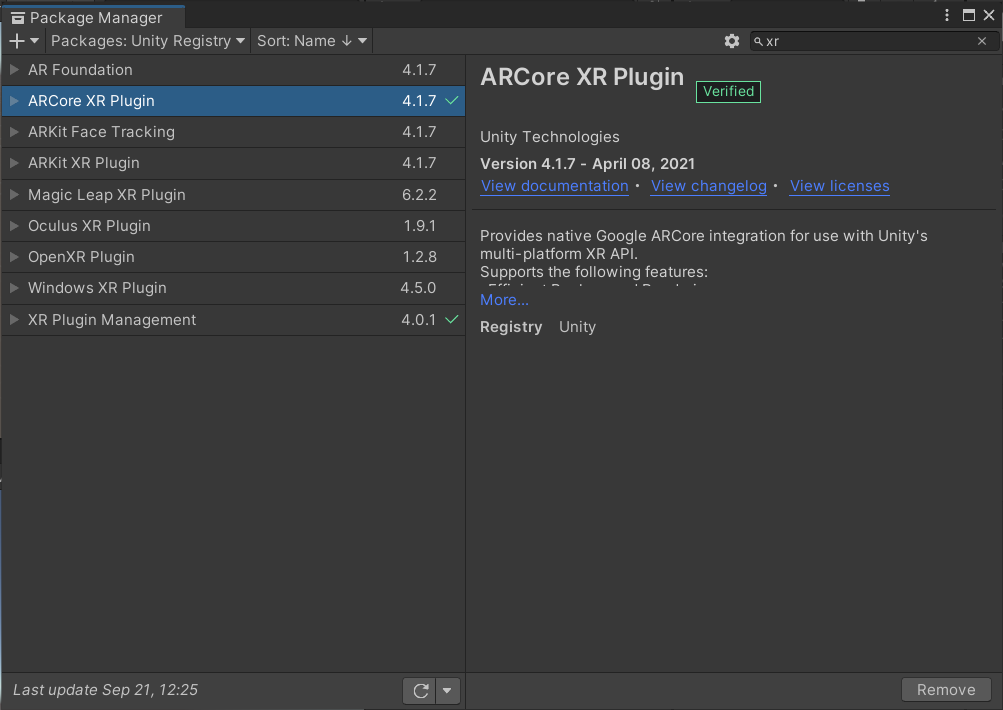Open the Package Manager window options menu

point(947,15)
